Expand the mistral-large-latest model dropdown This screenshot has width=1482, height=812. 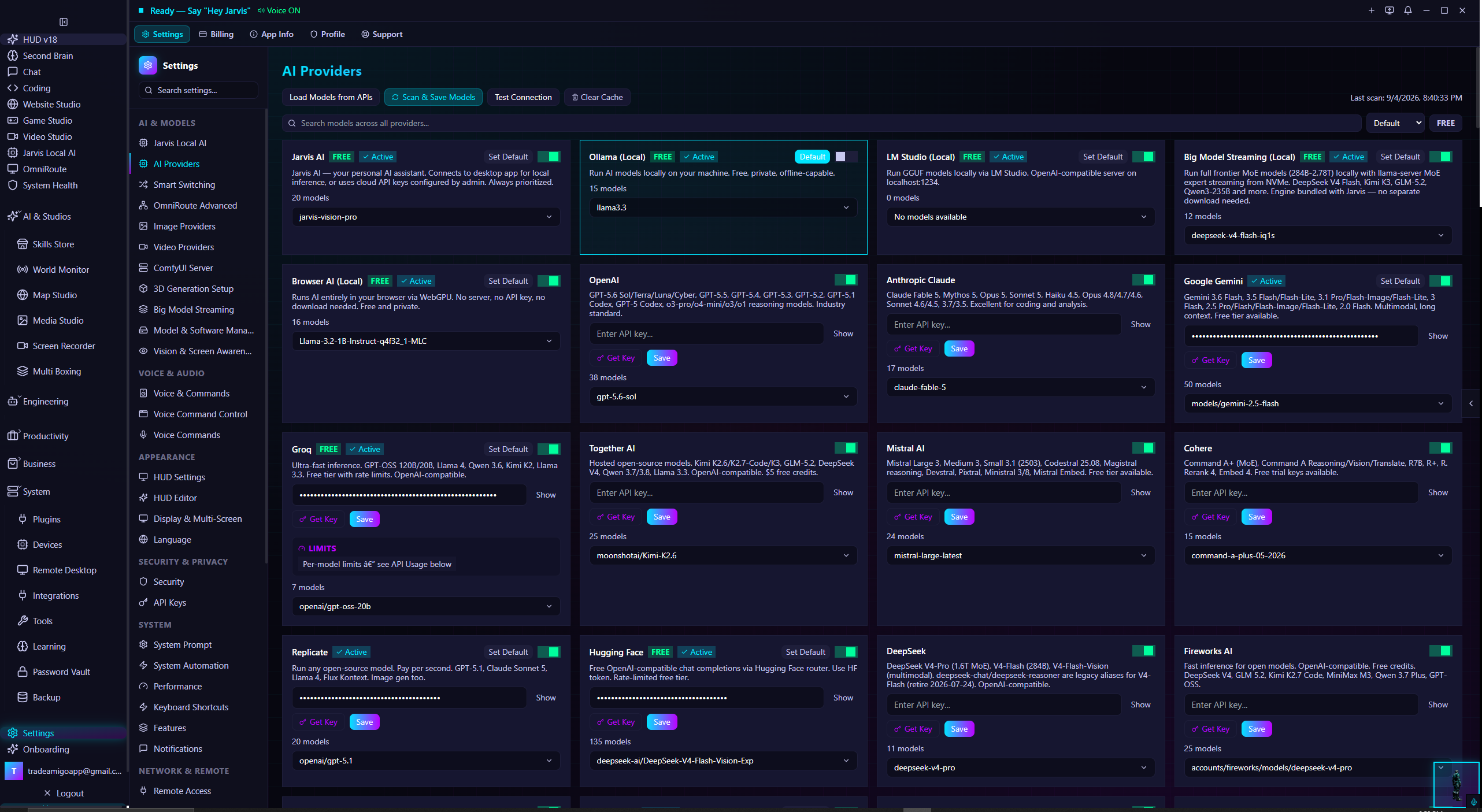tap(1021, 555)
